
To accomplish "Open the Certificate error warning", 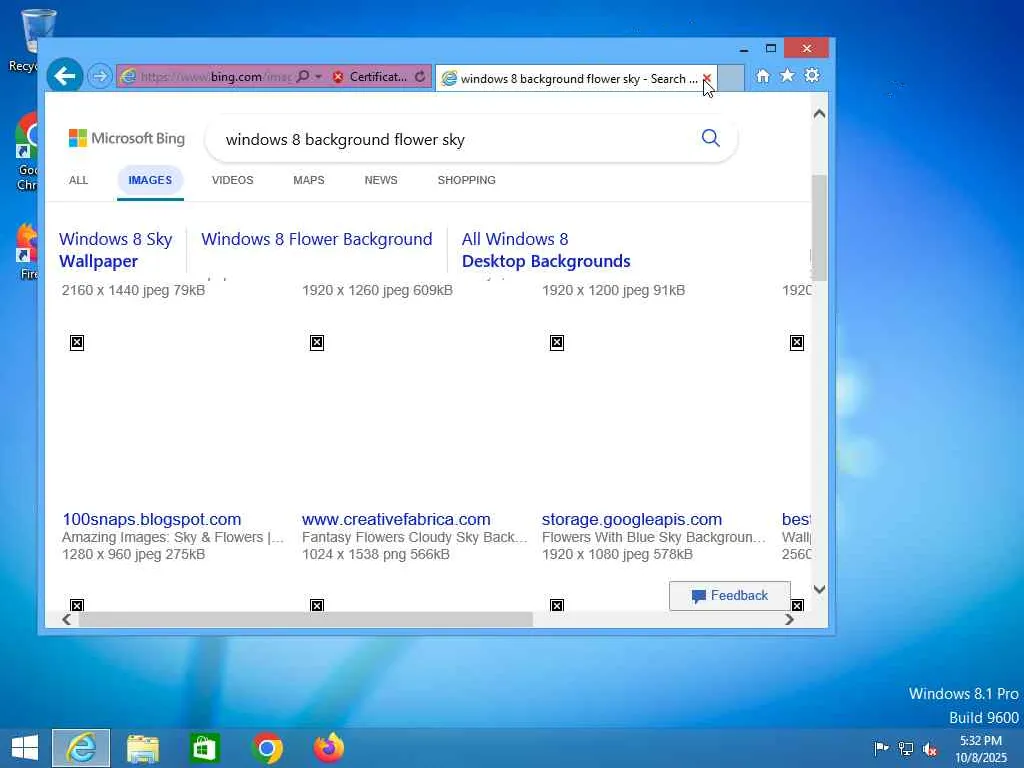I will tap(370, 76).
